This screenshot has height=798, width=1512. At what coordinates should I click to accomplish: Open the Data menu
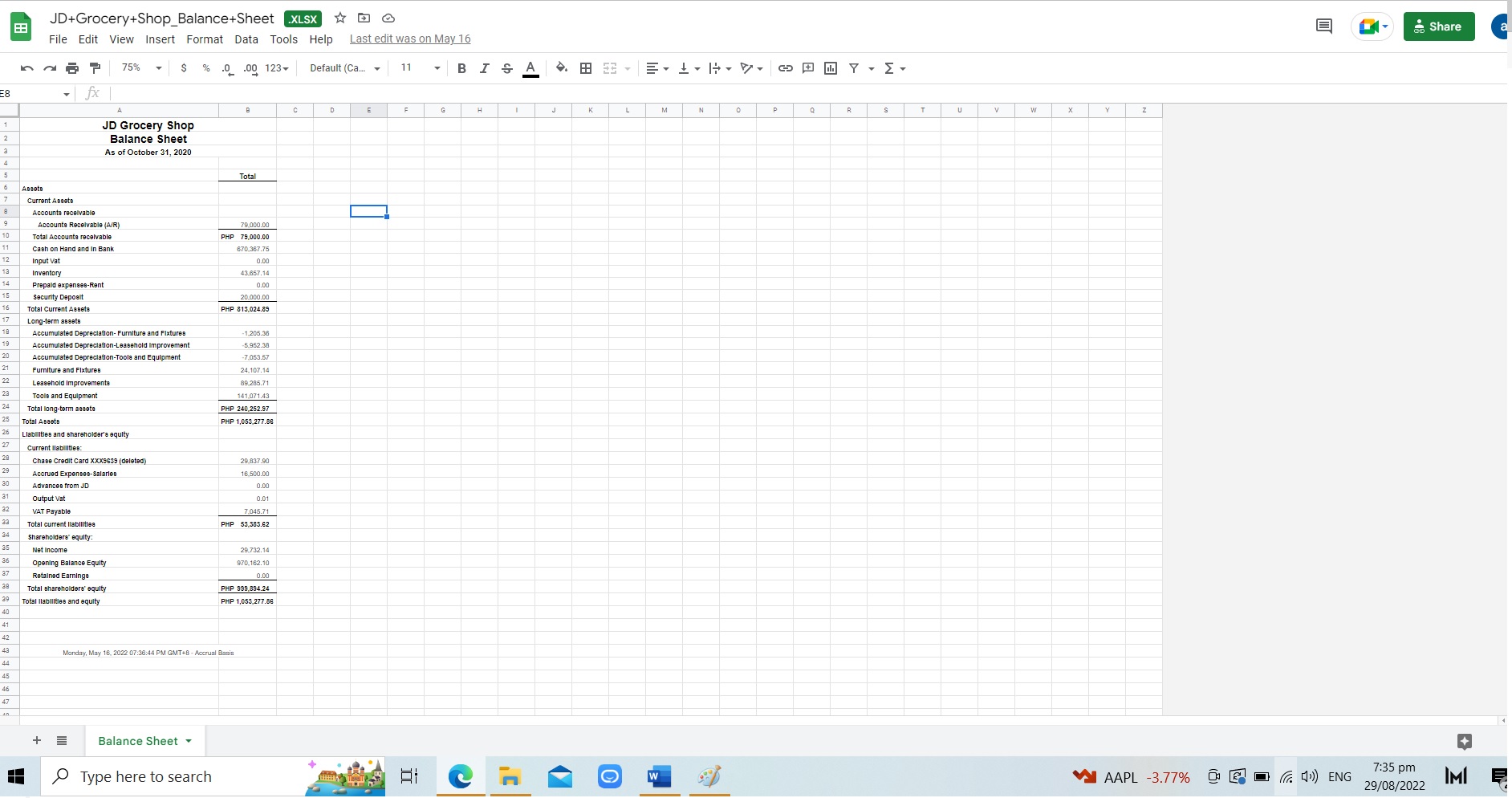click(x=246, y=39)
